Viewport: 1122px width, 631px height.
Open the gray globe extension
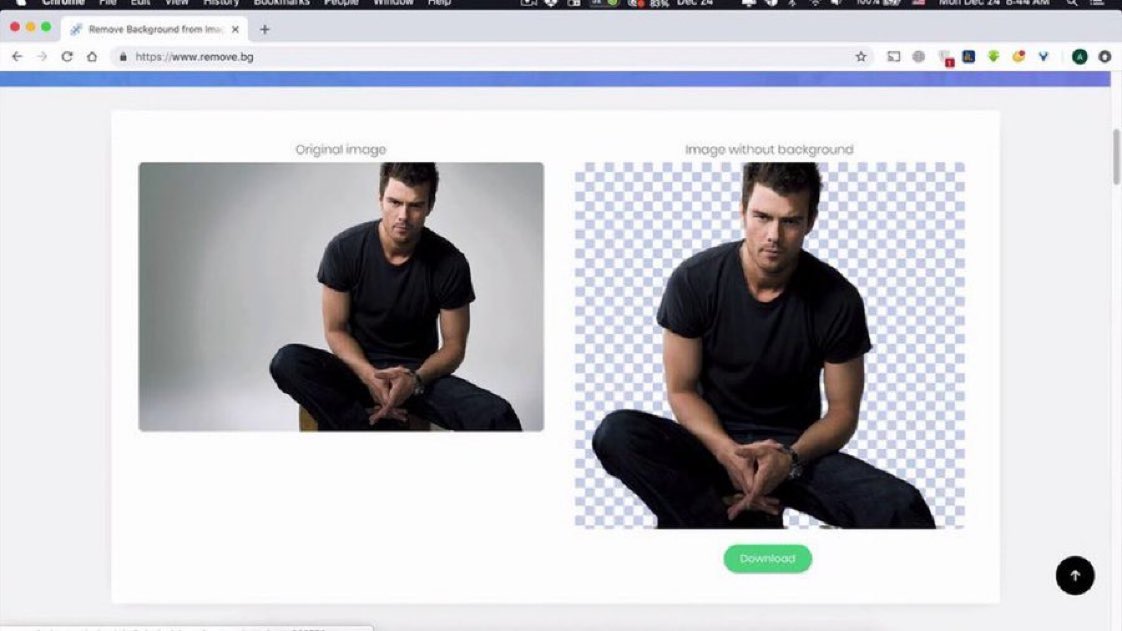point(919,57)
